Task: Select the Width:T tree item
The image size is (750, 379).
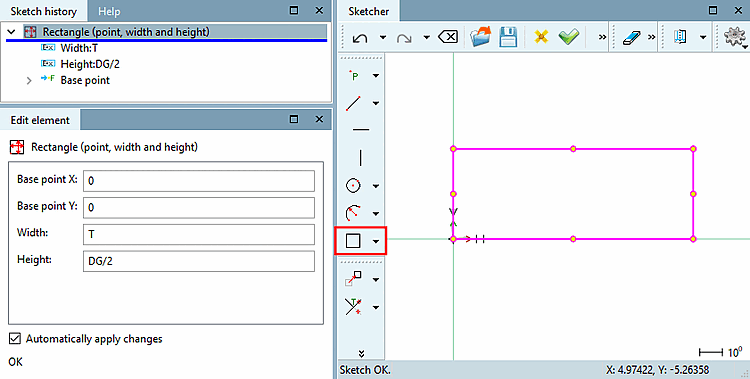Action: (79, 48)
